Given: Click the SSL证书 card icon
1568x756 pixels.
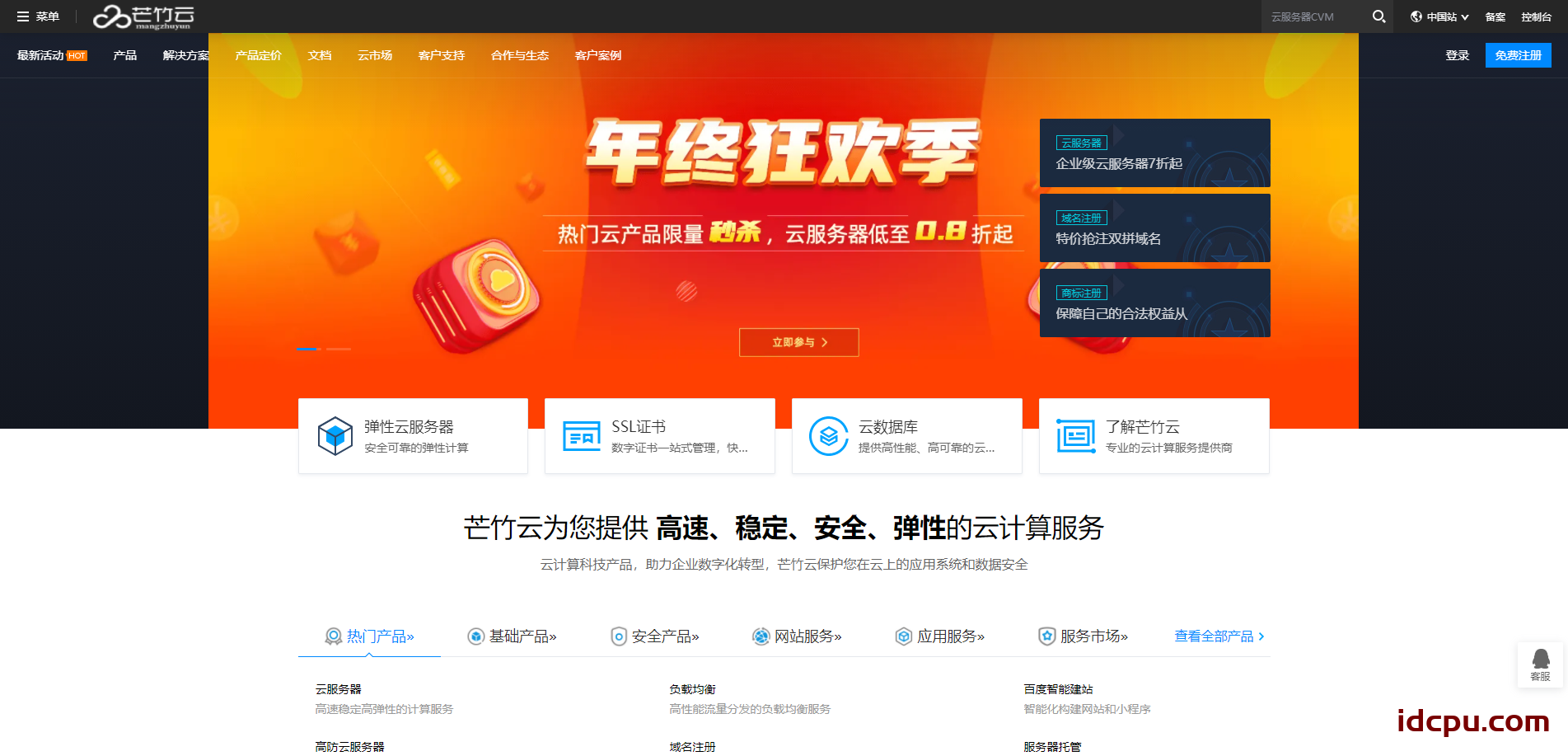Looking at the screenshot, I should point(582,435).
